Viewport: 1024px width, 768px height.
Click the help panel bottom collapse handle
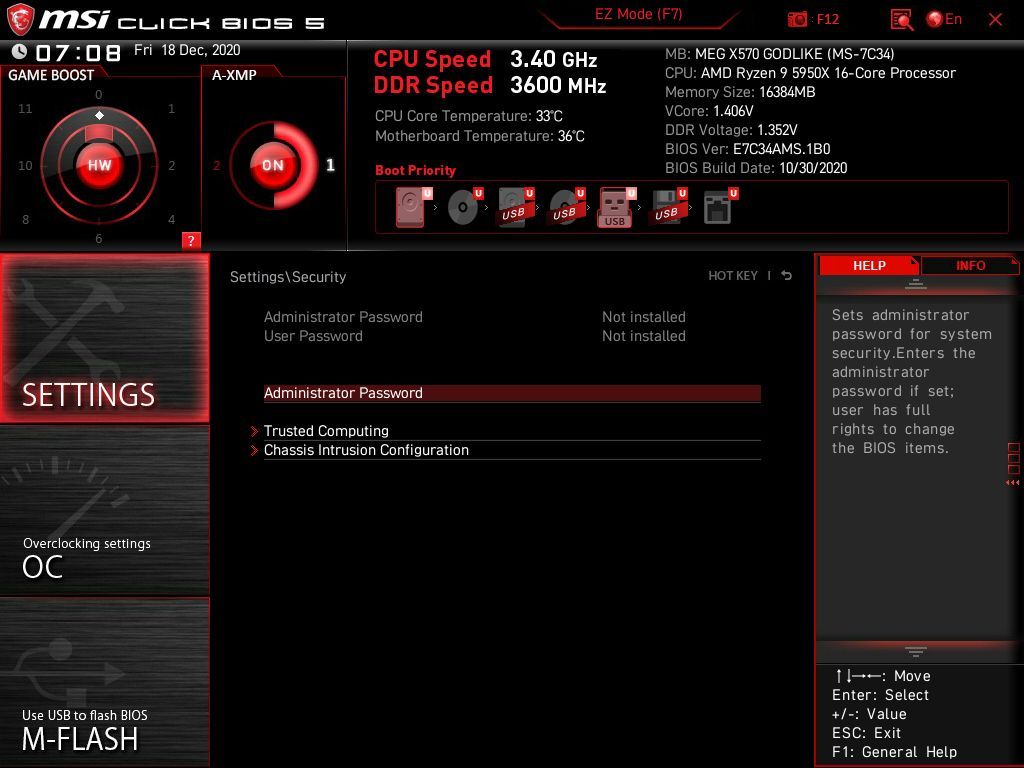916,651
